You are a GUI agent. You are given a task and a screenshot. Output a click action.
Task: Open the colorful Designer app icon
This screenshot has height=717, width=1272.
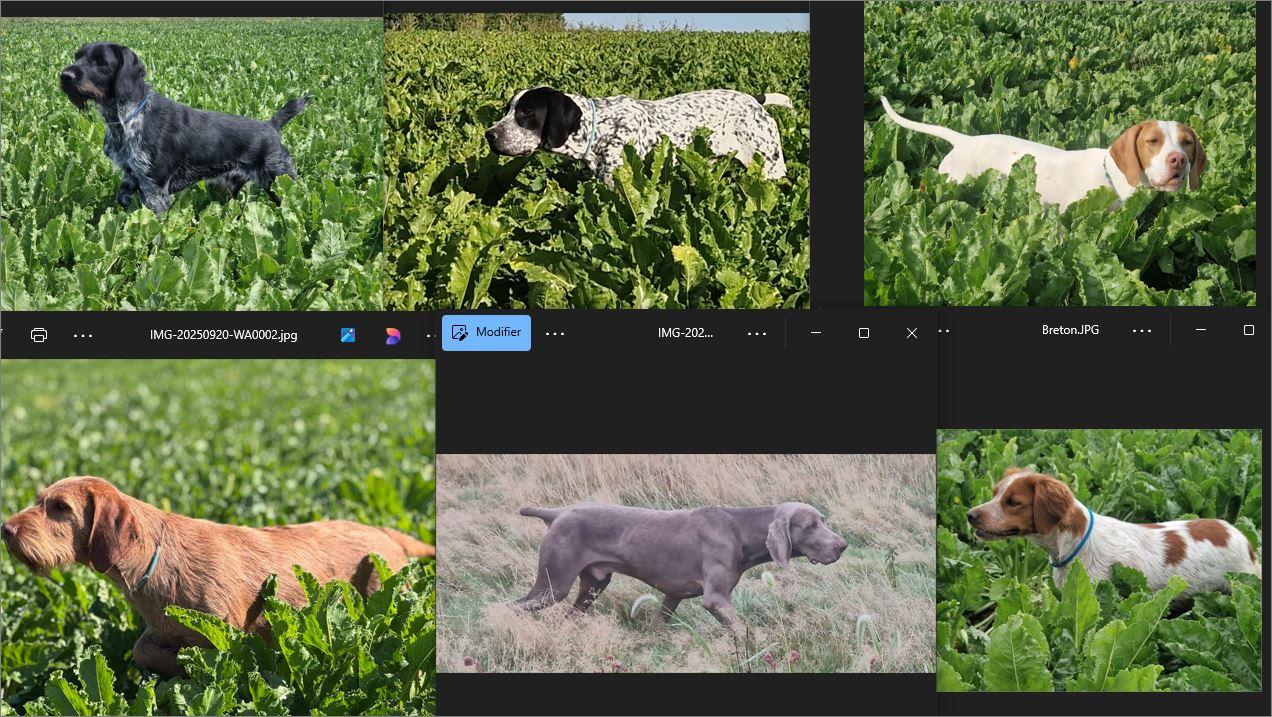[x=393, y=335]
